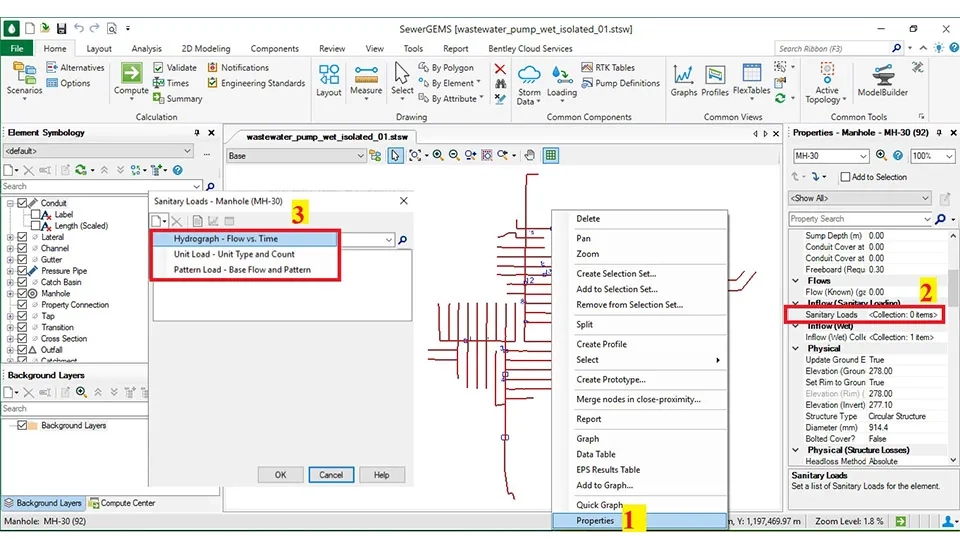Open the Graphs tool
Viewport: 960px width, 548px height.
pyautogui.click(x=684, y=78)
